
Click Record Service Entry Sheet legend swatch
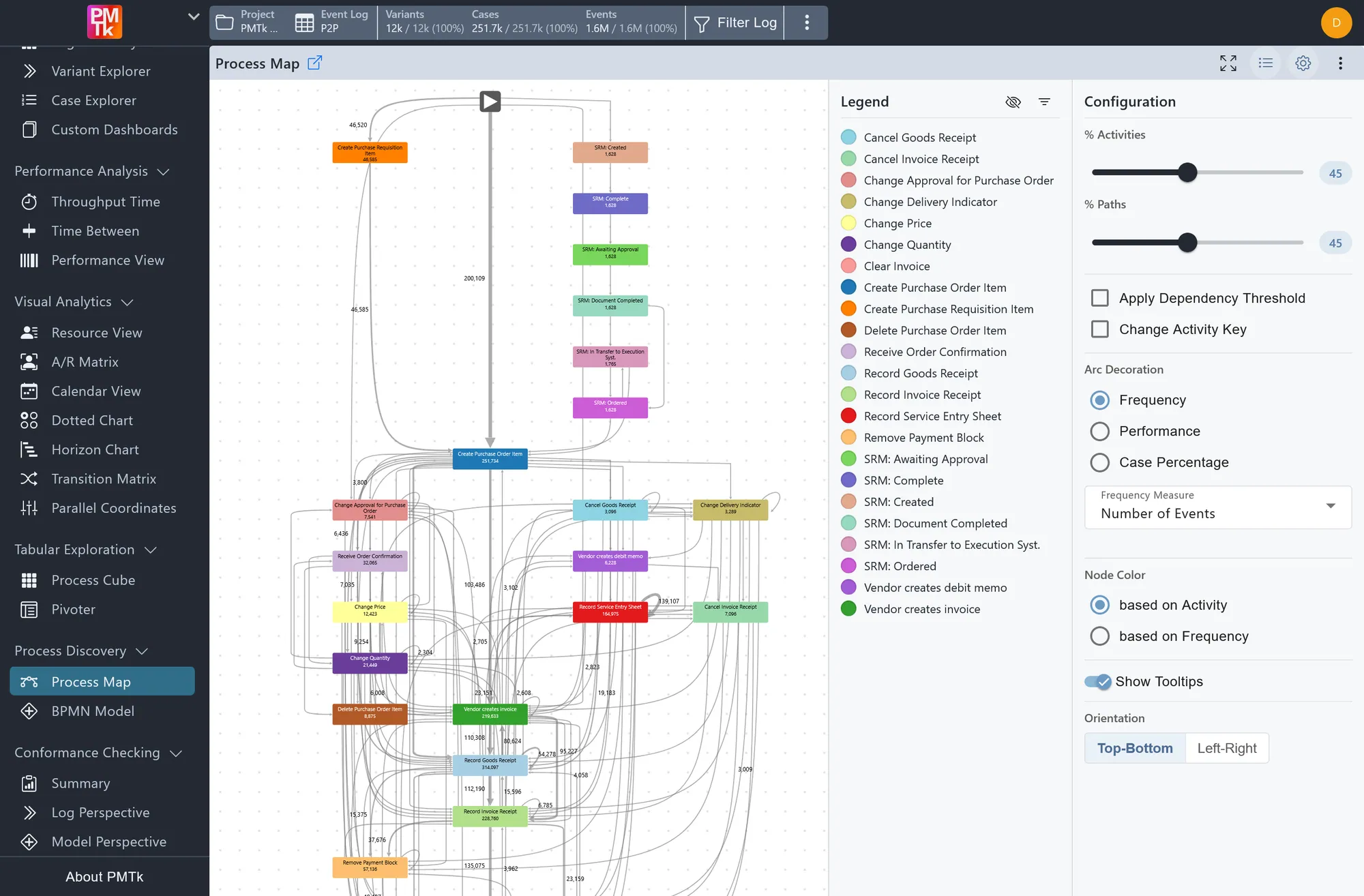(848, 416)
